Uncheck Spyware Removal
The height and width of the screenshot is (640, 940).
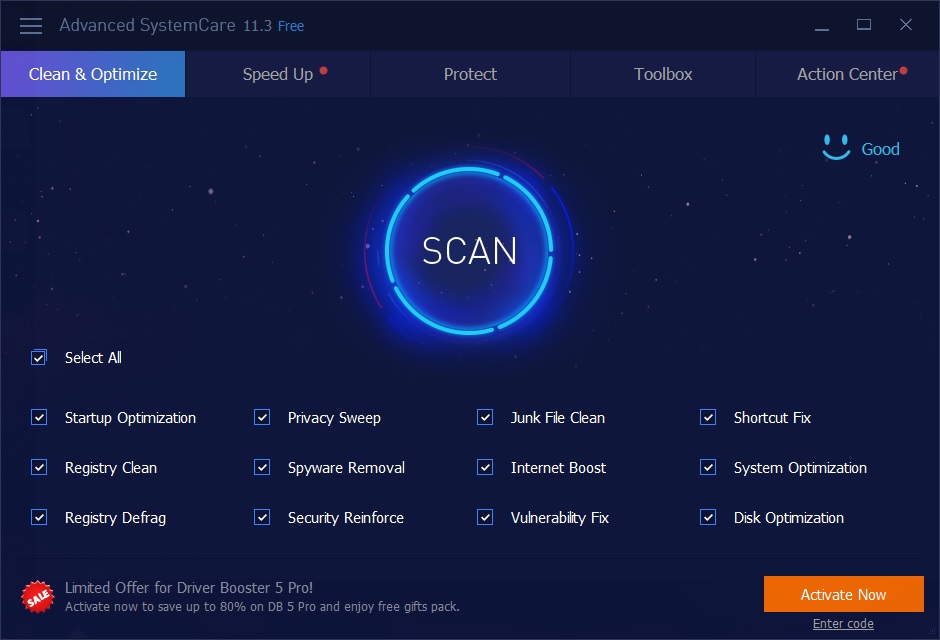[262, 467]
